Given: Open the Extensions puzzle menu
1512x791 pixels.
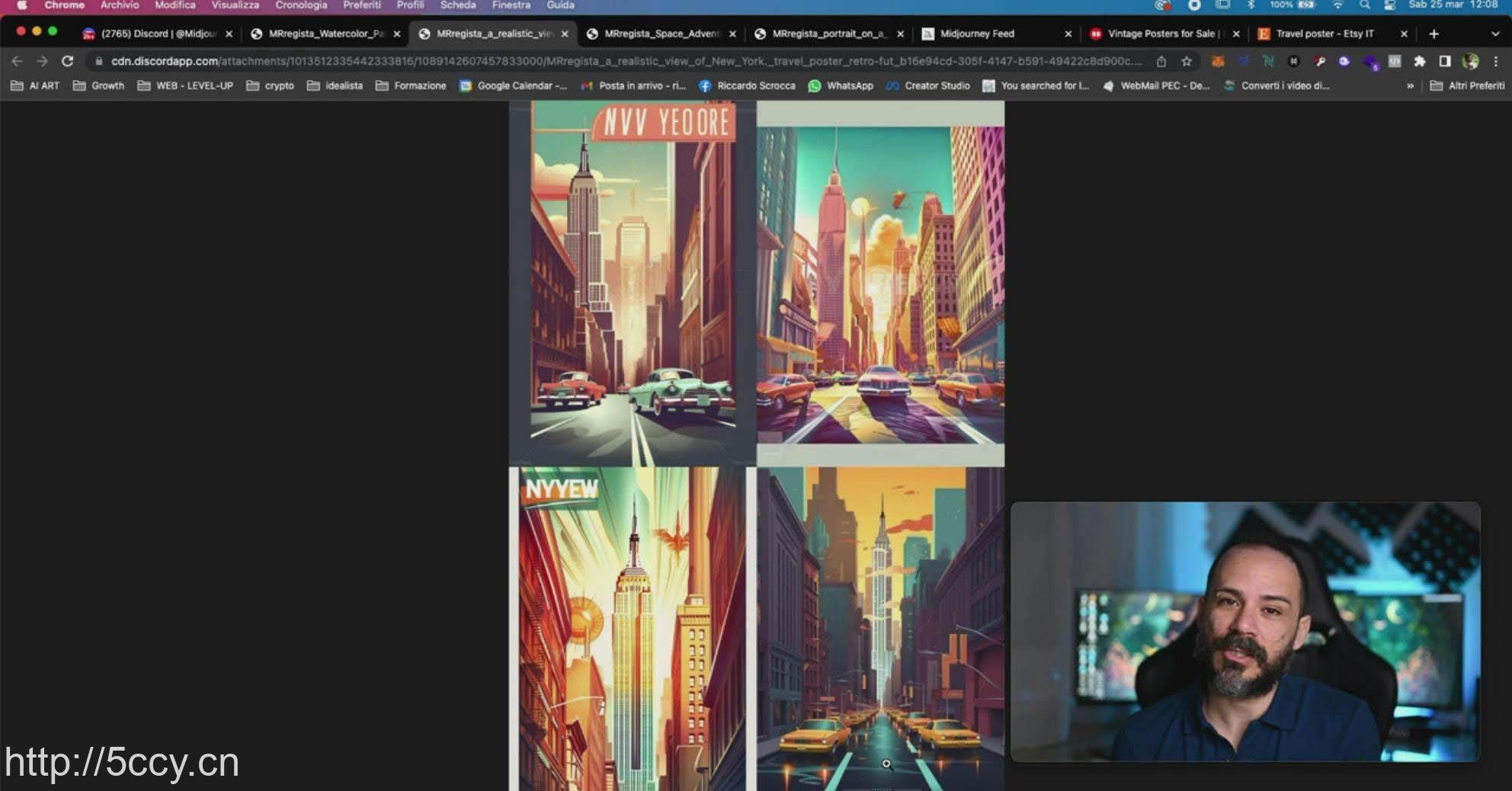Looking at the screenshot, I should coord(1419,61).
